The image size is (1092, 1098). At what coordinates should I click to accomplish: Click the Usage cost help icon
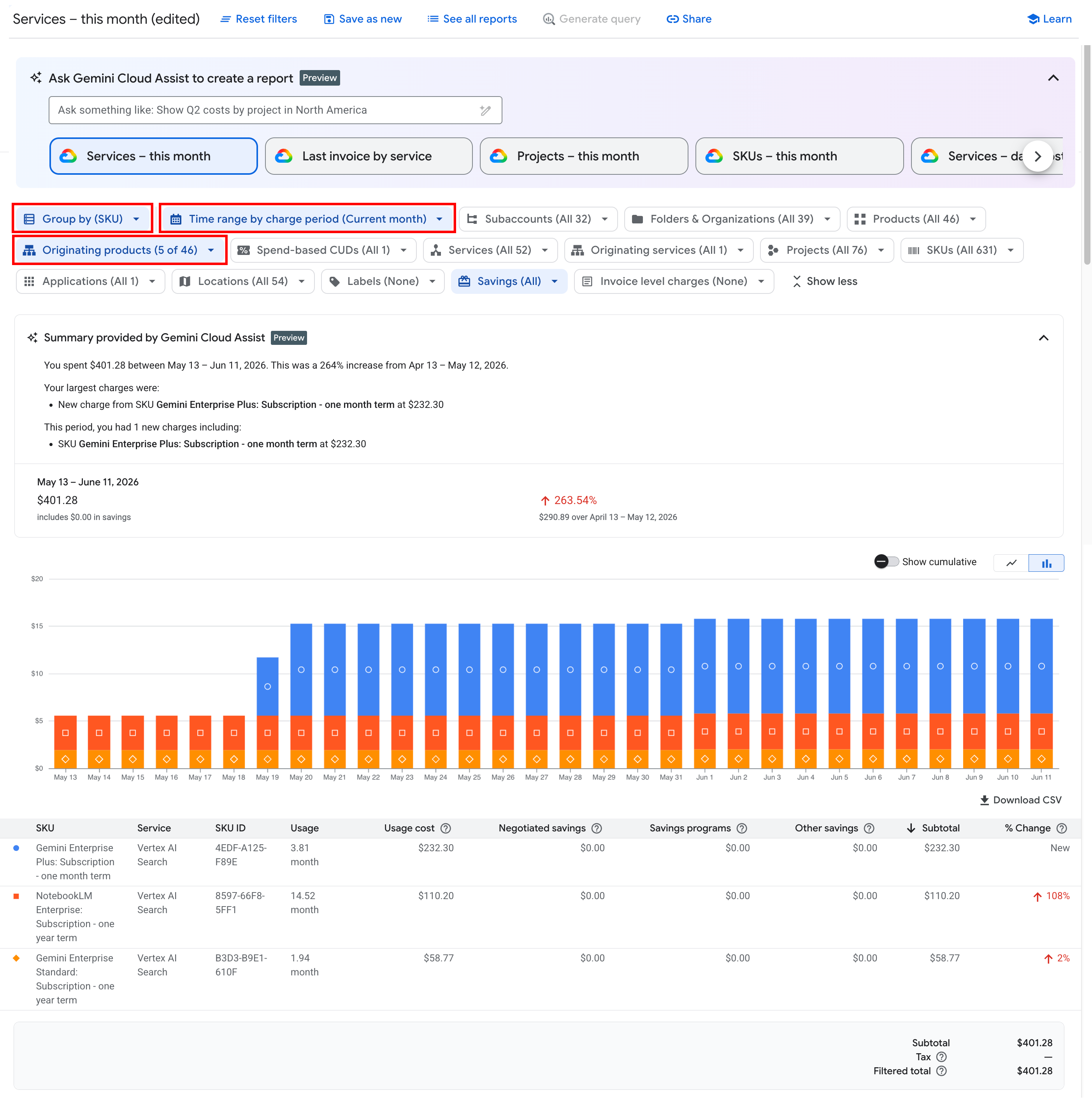point(446,828)
